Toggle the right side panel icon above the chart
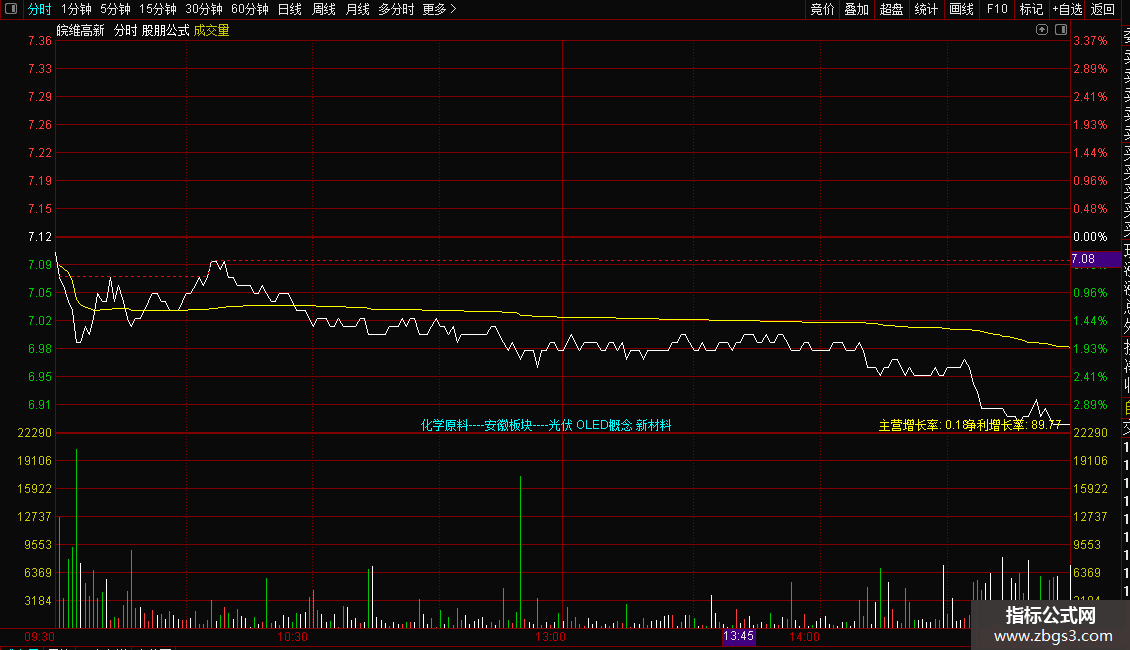The width and height of the screenshot is (1130, 650). coord(1061,30)
